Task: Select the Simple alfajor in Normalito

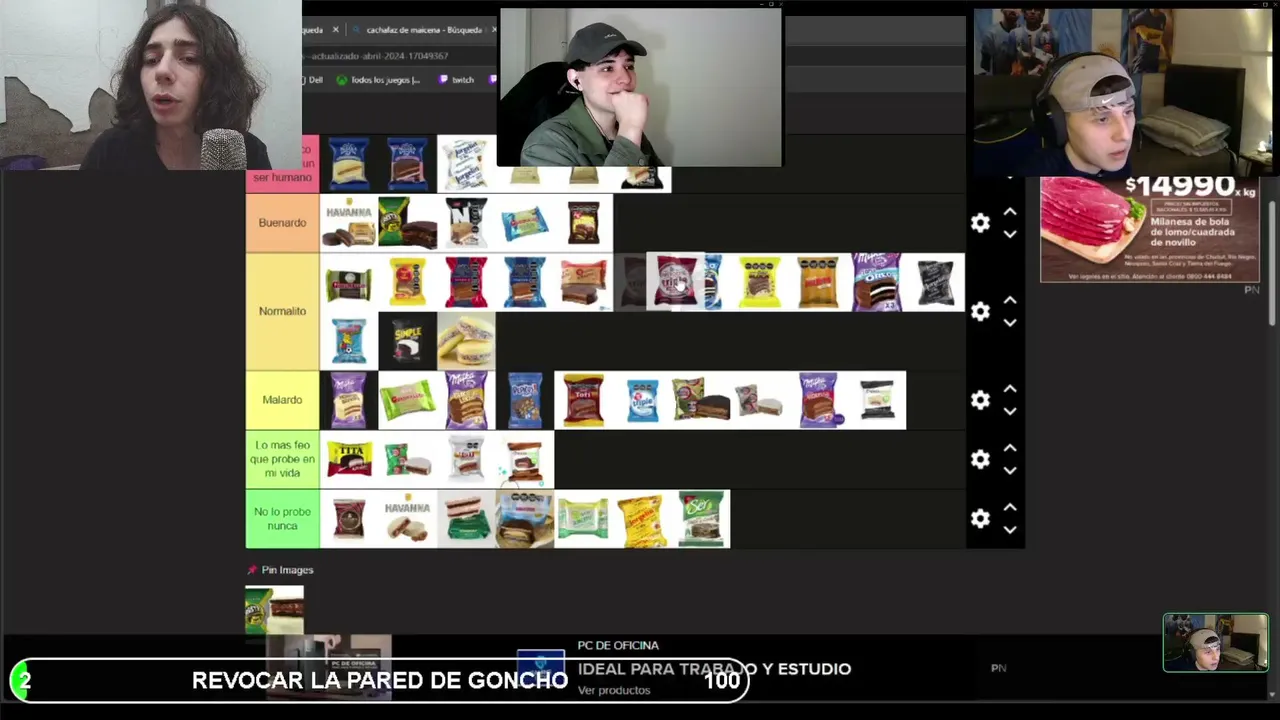Action: click(x=407, y=341)
